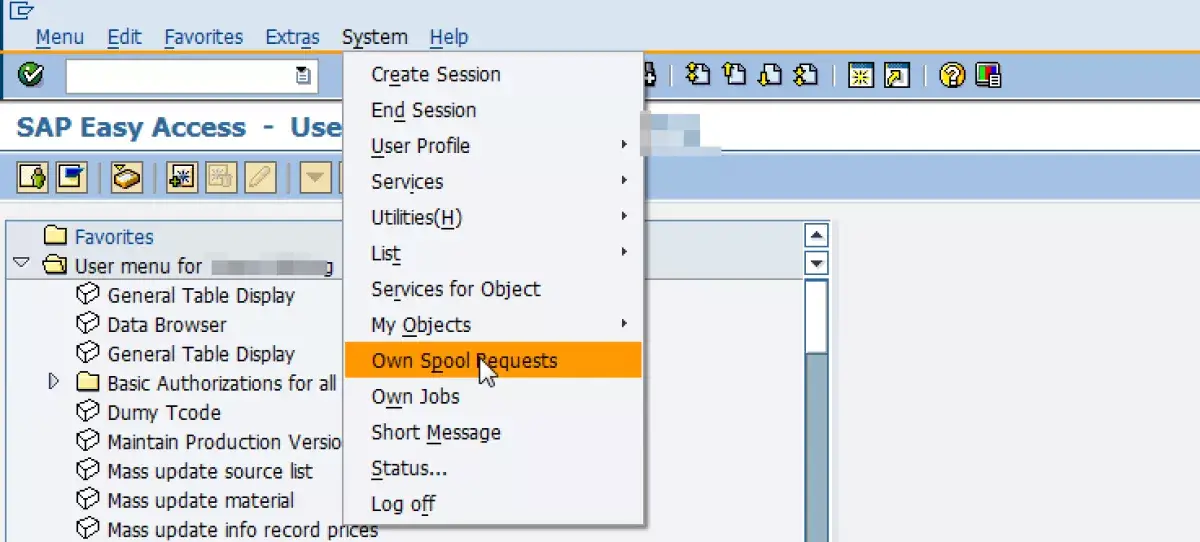This screenshot has height=542, width=1200.
Task: Click the SAP Menu toolbar icon
Action: click(70, 178)
